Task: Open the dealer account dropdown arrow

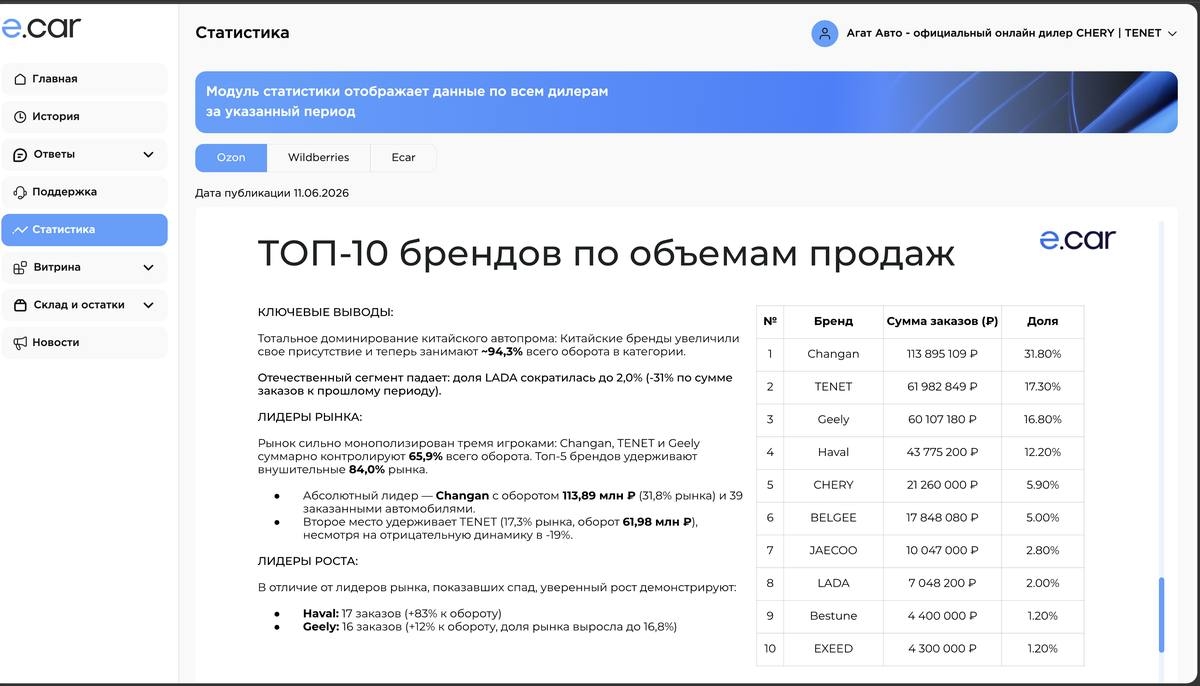Action: pos(1172,34)
